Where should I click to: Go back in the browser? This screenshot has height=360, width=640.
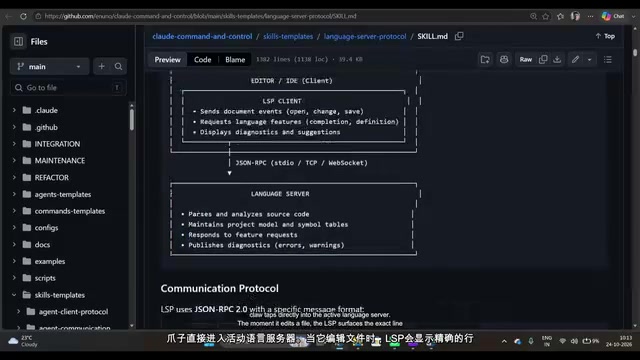tap(8, 16)
